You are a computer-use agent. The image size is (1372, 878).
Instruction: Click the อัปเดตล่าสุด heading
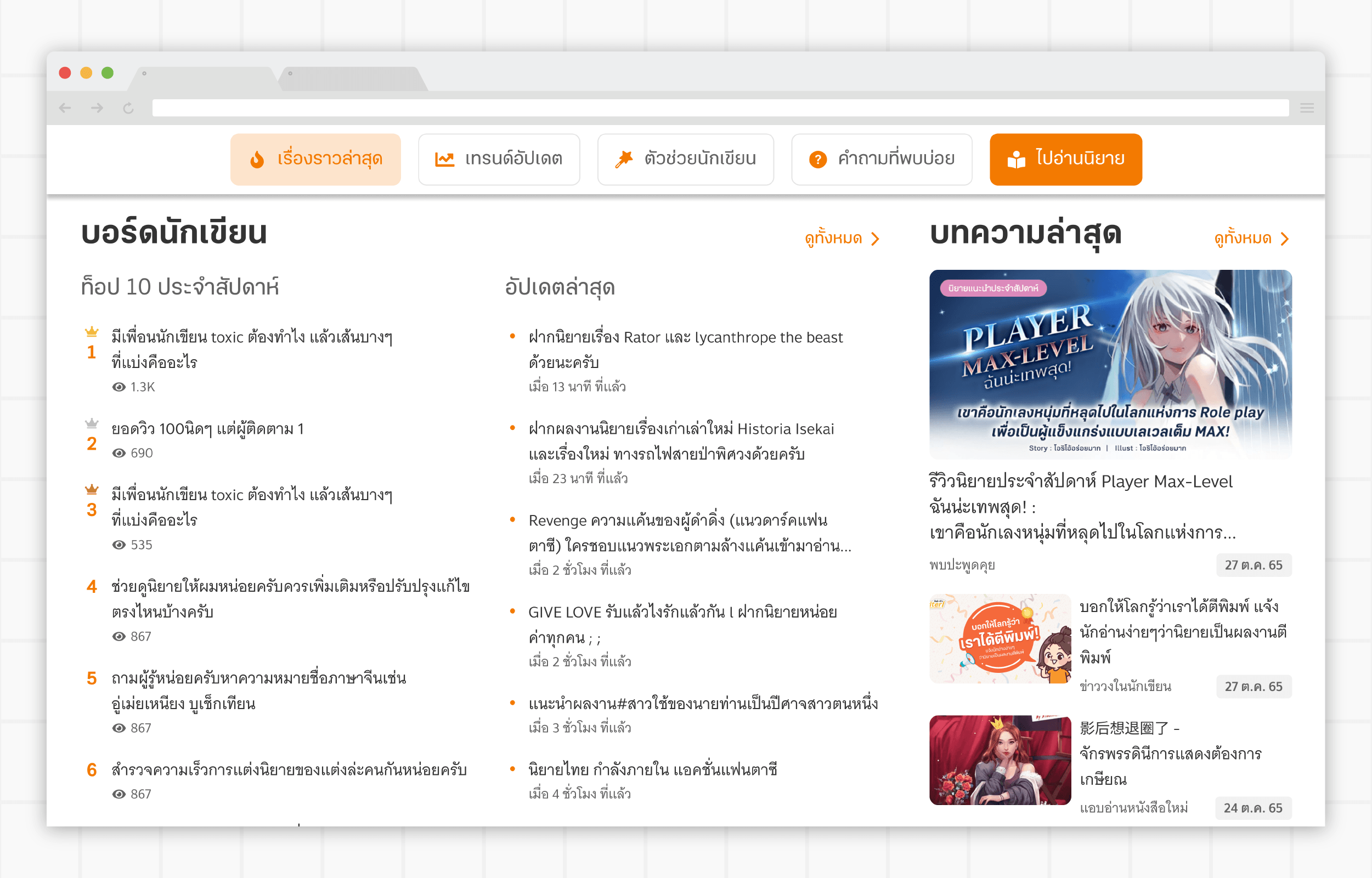pos(560,287)
